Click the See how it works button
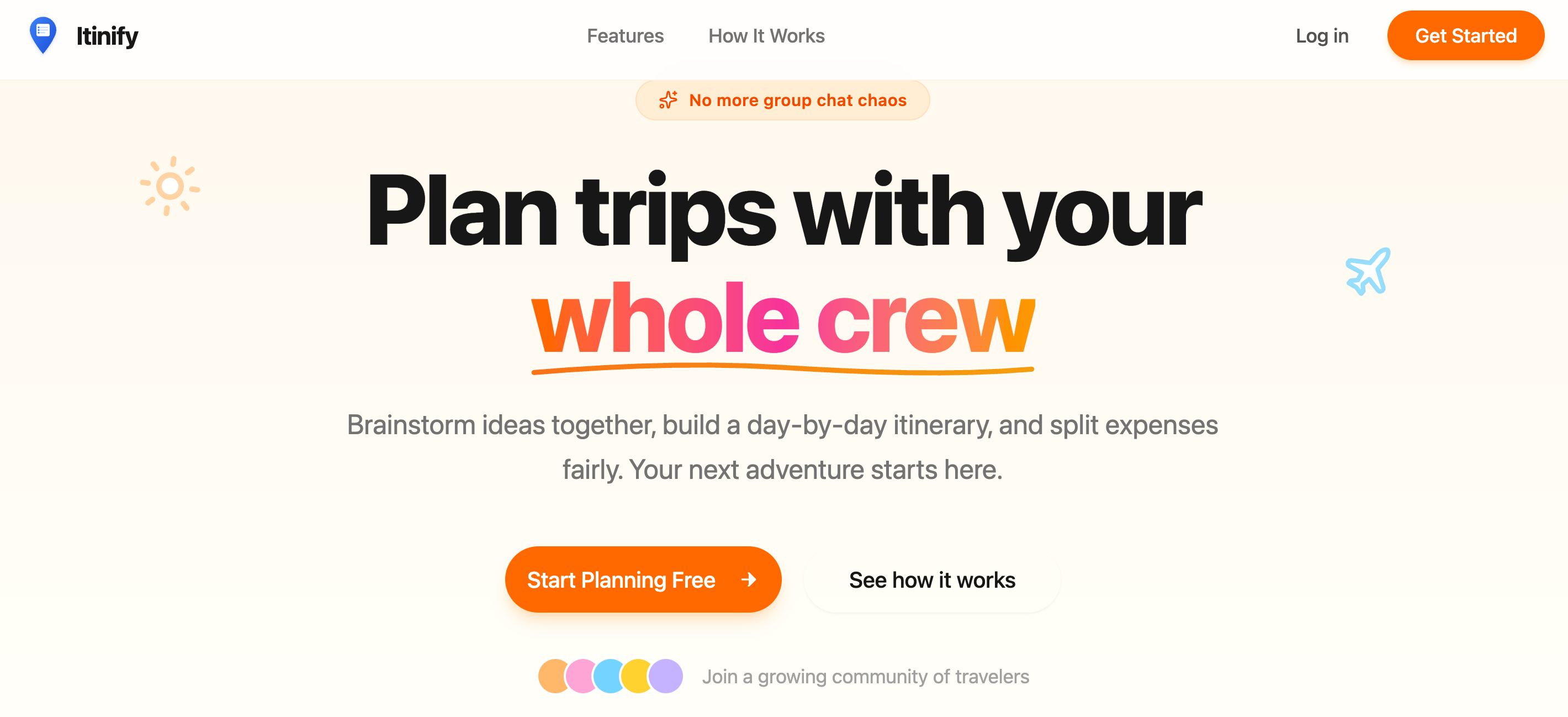Screen dimensions: 1568x717 932,579
